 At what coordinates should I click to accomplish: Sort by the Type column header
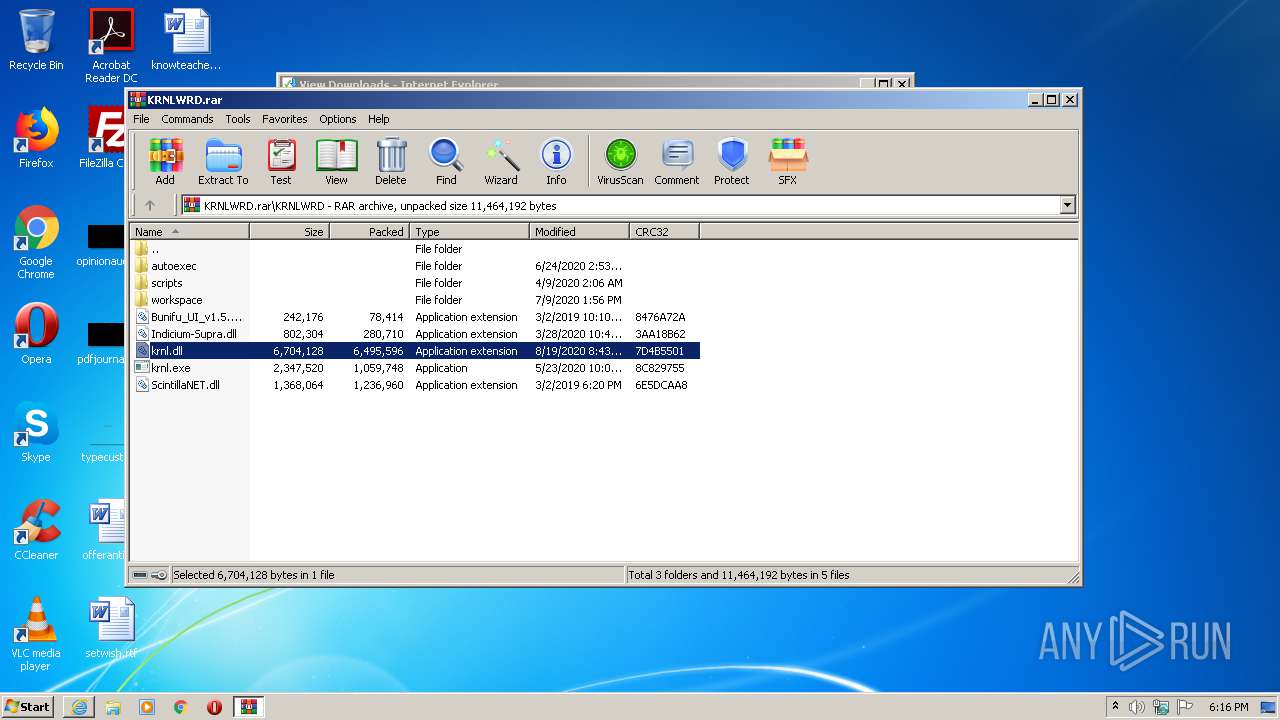tap(469, 231)
